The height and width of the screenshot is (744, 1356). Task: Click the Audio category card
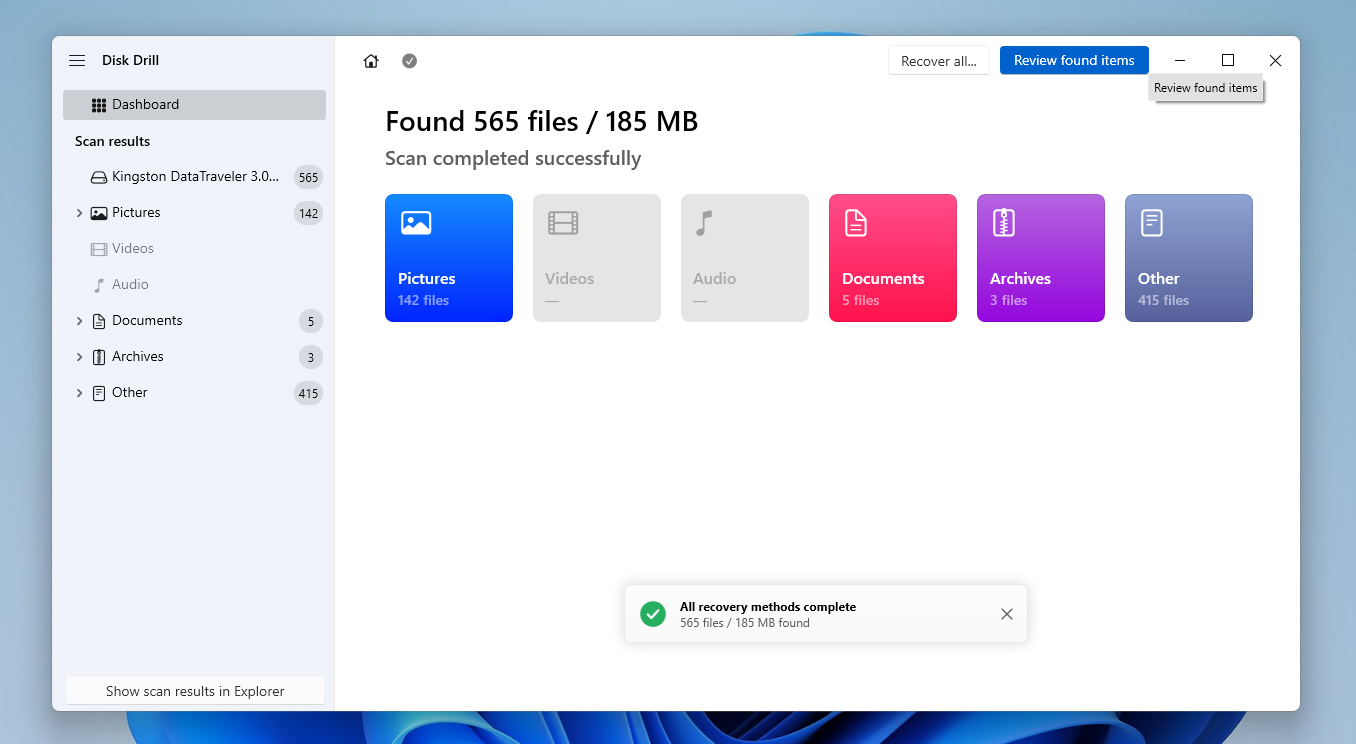(x=745, y=258)
